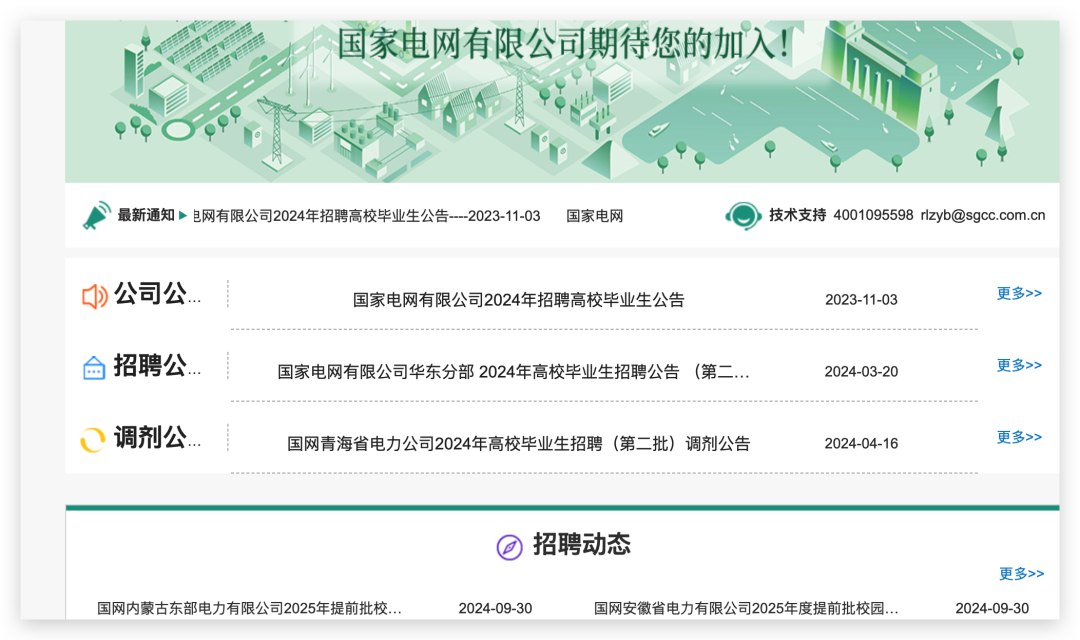This screenshot has height=640, width=1080.
Task: Click the 招聘动态 section title
Action: [x=582, y=544]
